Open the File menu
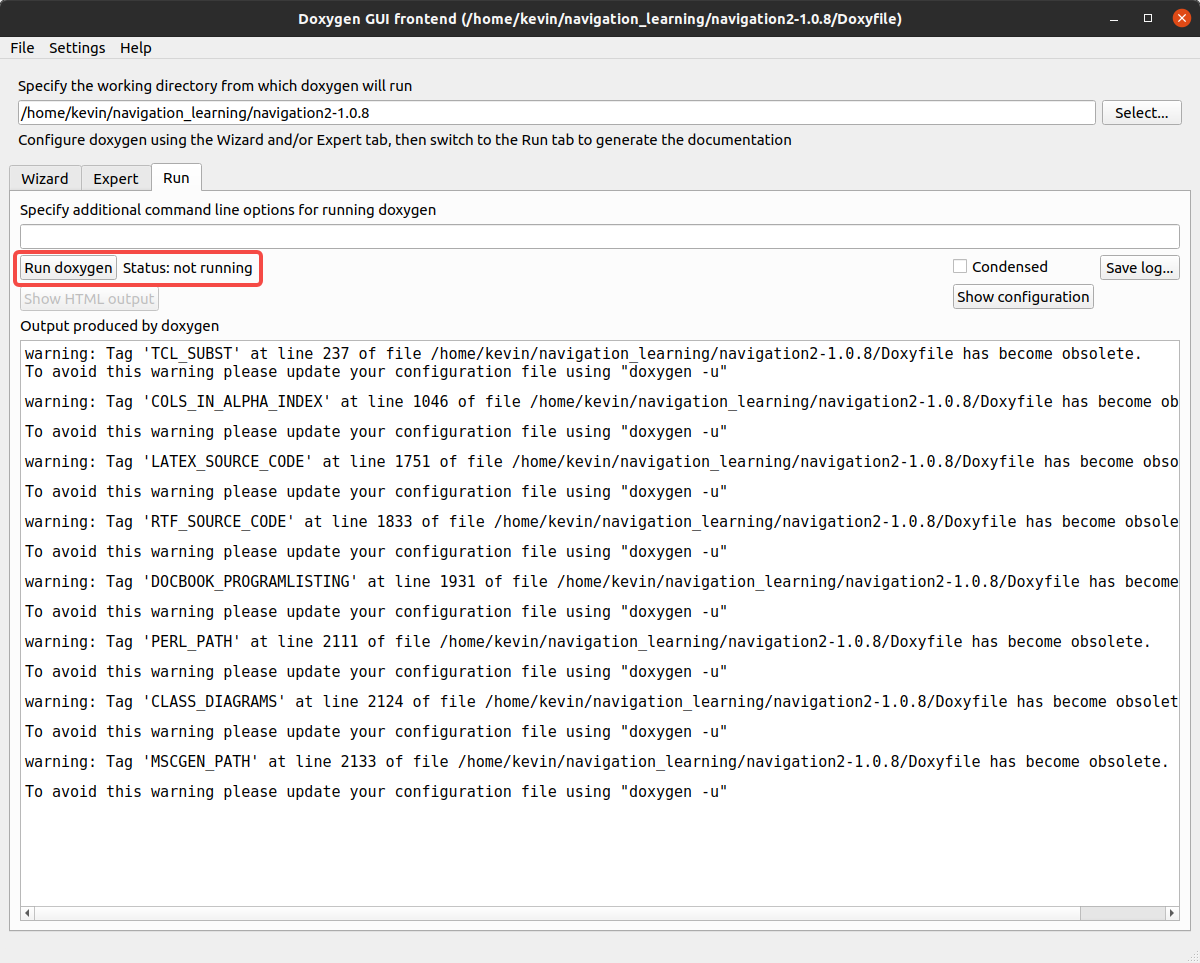This screenshot has width=1200, height=963. pos(22,48)
